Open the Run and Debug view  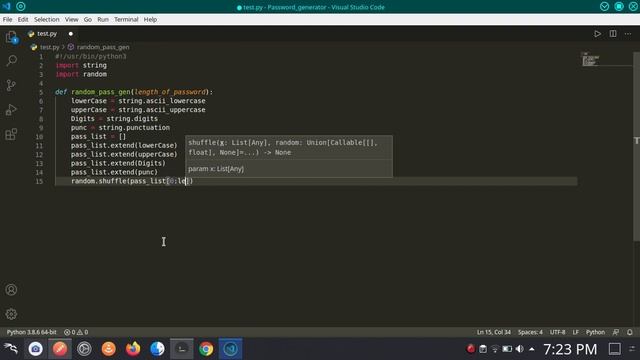(11, 110)
